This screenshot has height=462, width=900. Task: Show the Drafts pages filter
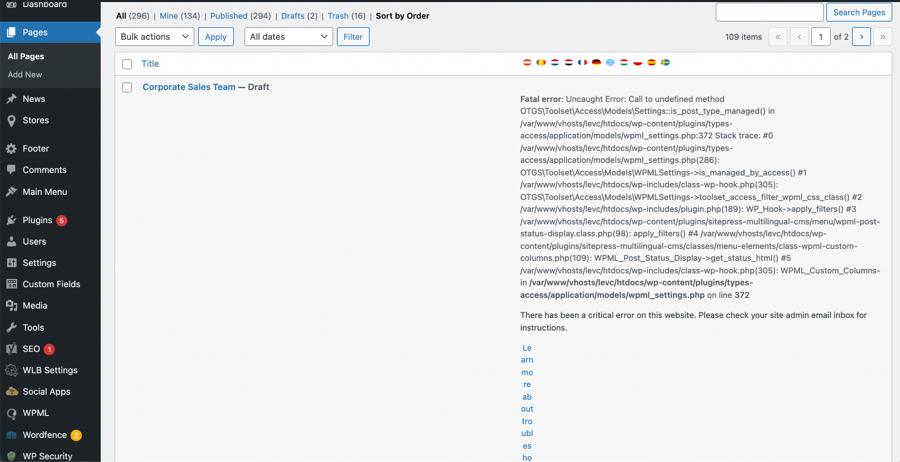[292, 16]
